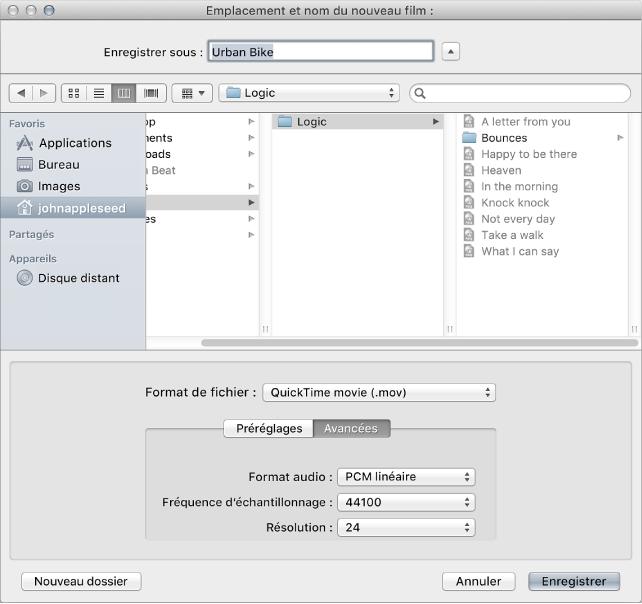Image resolution: width=642 pixels, height=604 pixels.
Task: Click the Favoris sidebar heading
Action: click(27, 124)
